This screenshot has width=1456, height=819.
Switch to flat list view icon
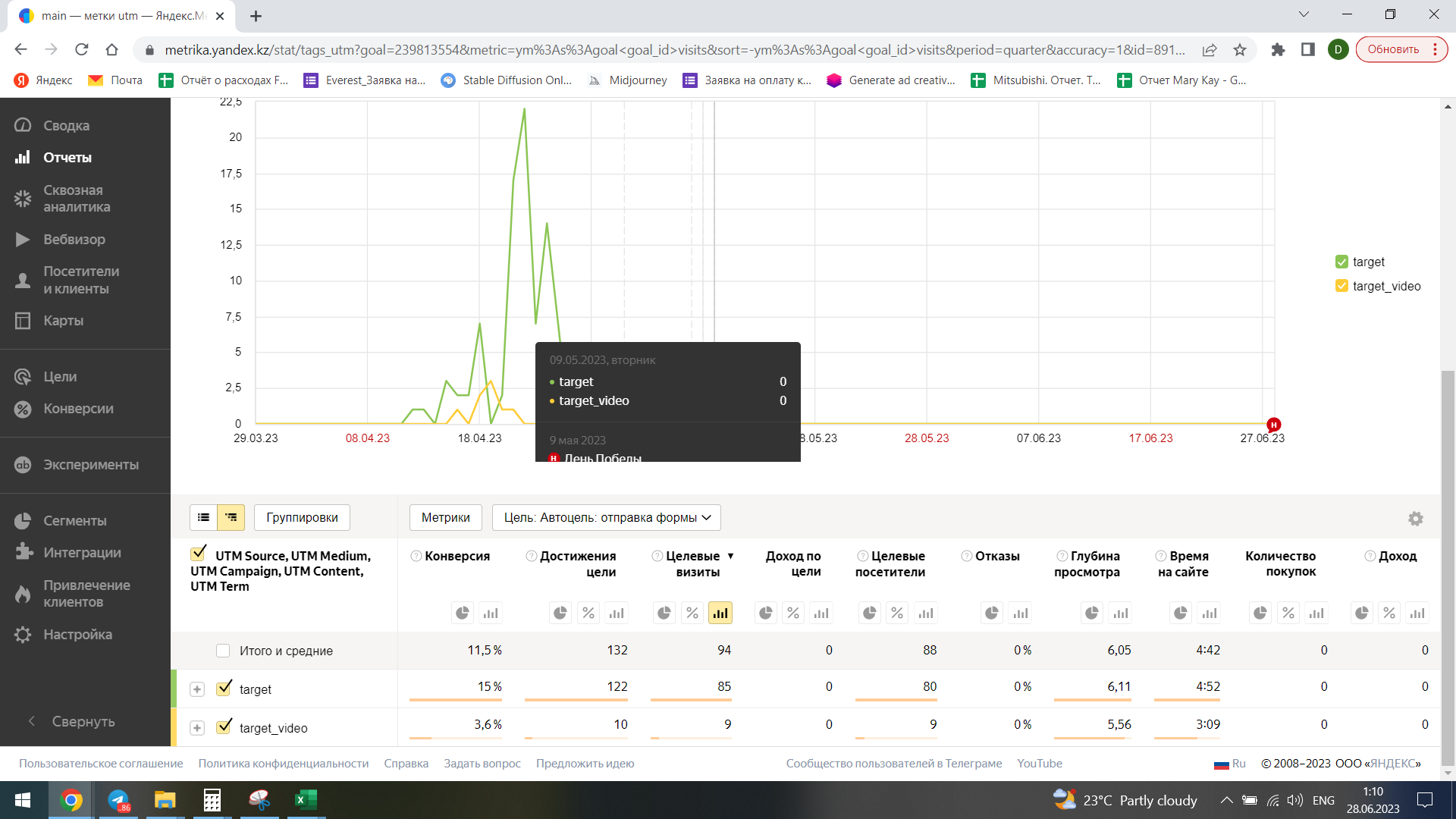point(203,517)
